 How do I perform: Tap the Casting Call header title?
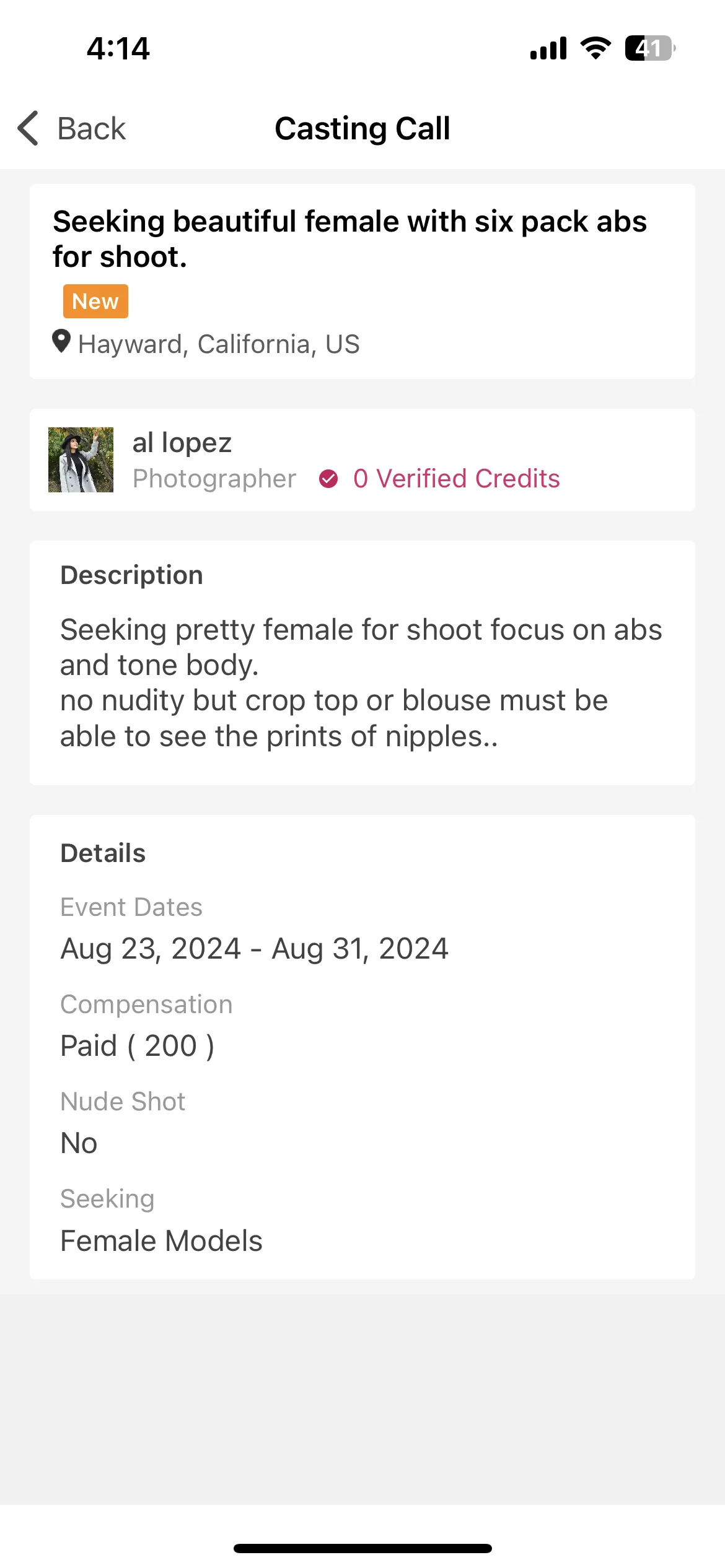coord(362,129)
